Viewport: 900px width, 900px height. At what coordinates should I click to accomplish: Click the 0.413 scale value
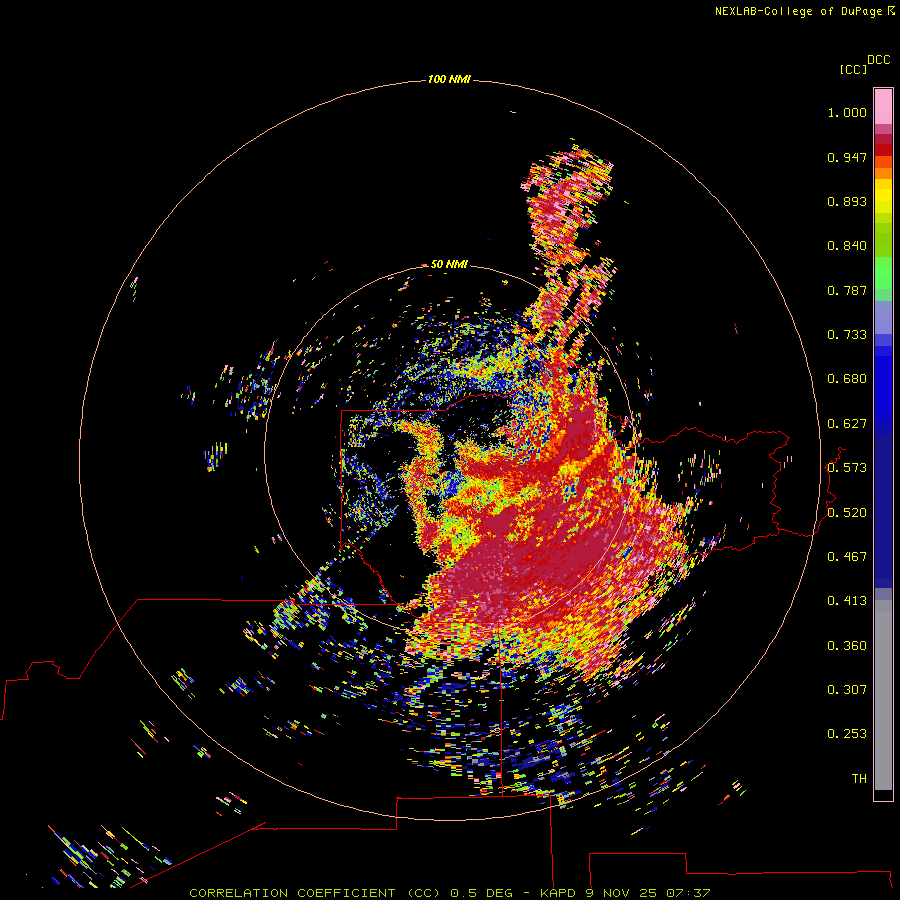(847, 601)
